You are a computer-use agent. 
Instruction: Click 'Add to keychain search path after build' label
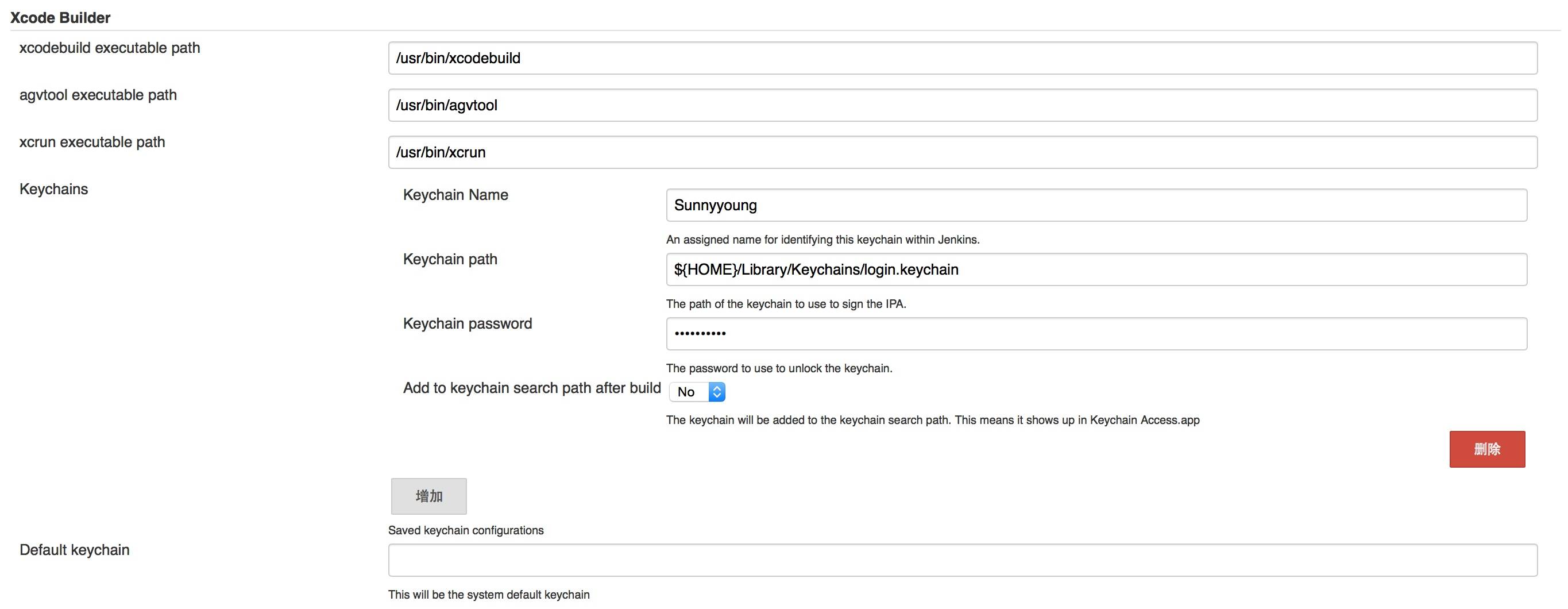(x=531, y=388)
